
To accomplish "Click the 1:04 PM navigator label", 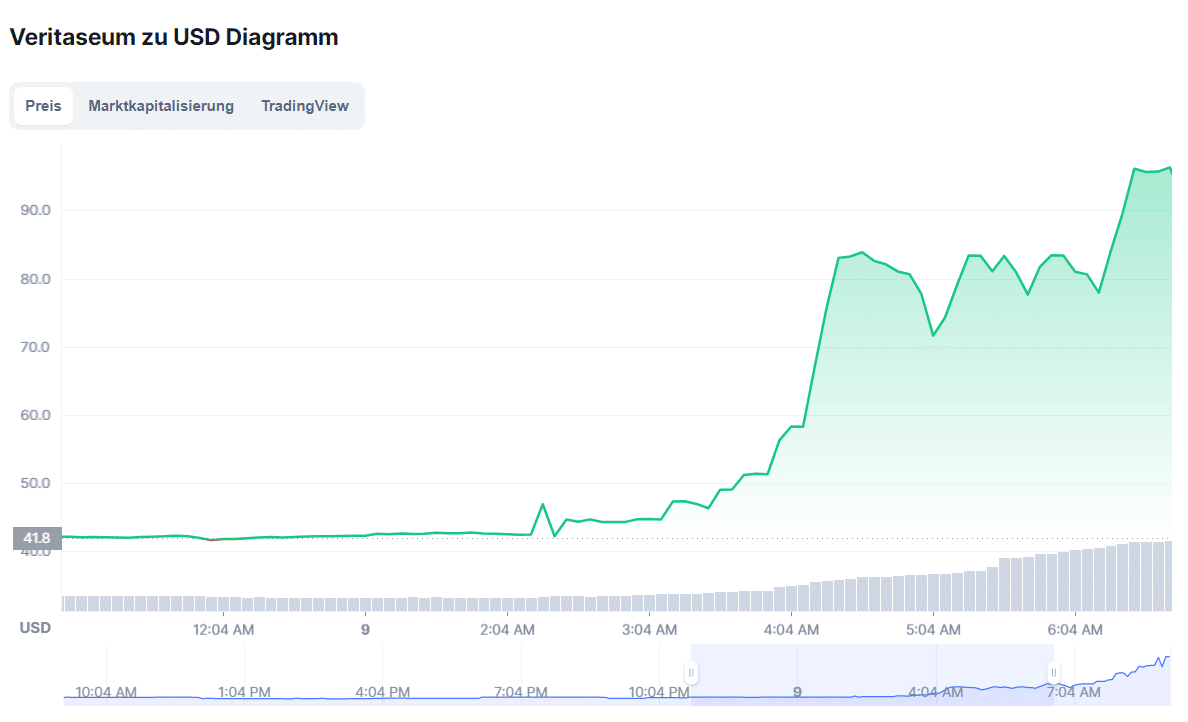I will [244, 692].
